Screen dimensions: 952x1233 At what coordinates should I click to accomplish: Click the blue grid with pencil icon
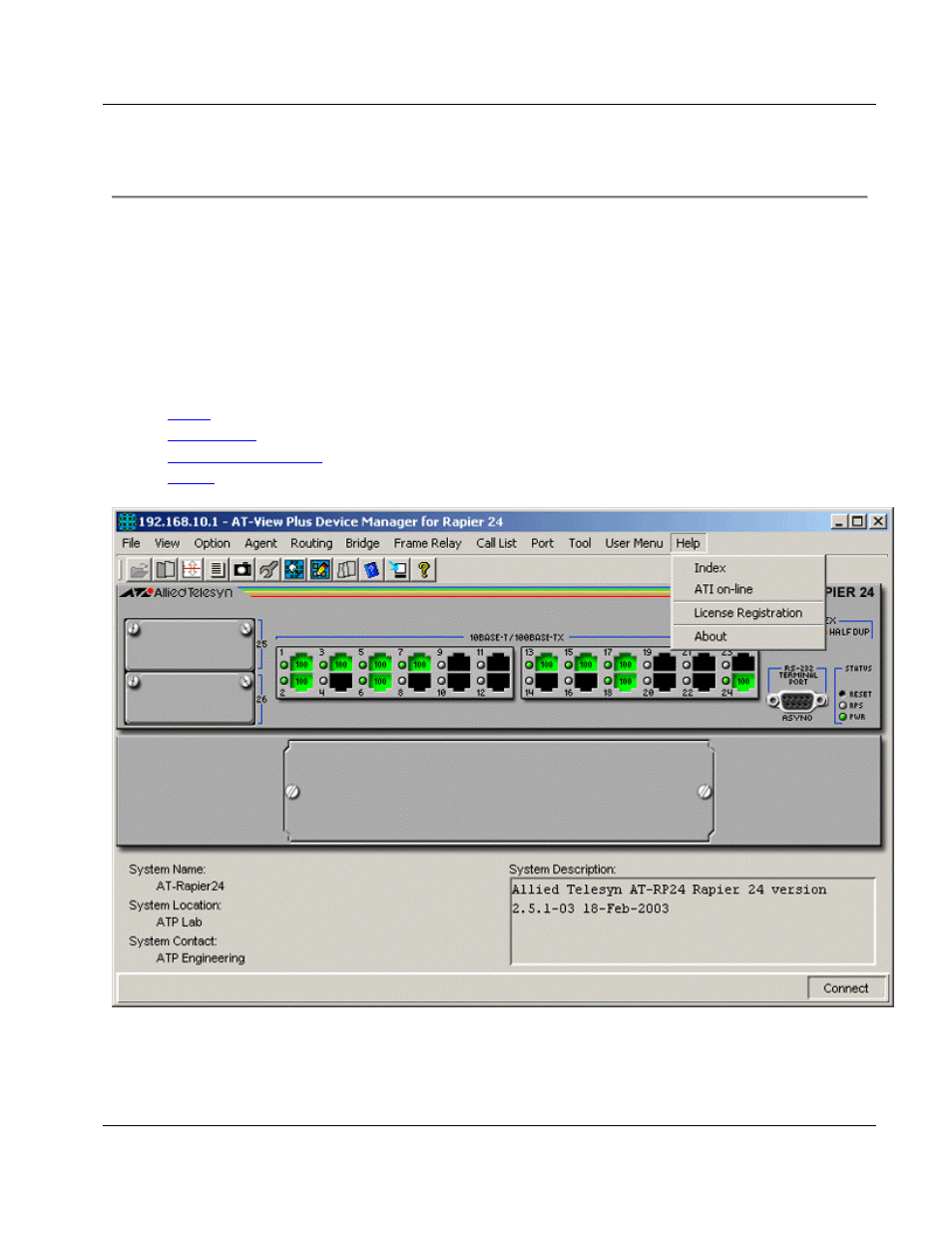(x=320, y=569)
